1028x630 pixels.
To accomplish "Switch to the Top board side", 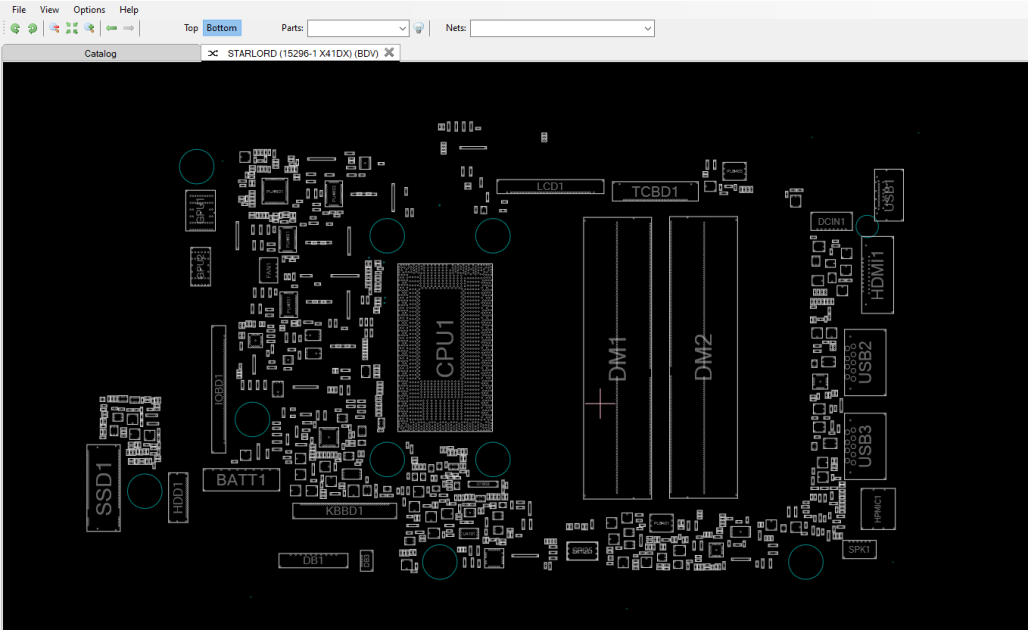I will point(191,28).
